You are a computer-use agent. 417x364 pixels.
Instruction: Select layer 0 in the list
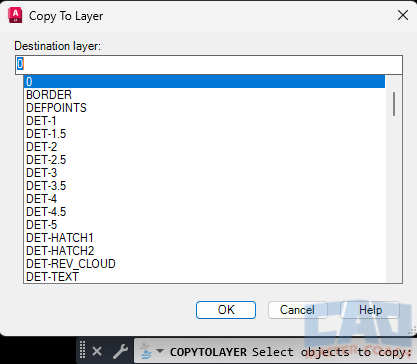[204, 82]
